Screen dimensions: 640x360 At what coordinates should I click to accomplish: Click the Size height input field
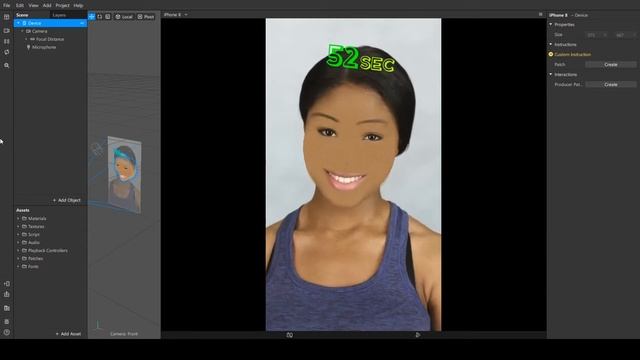click(625, 35)
